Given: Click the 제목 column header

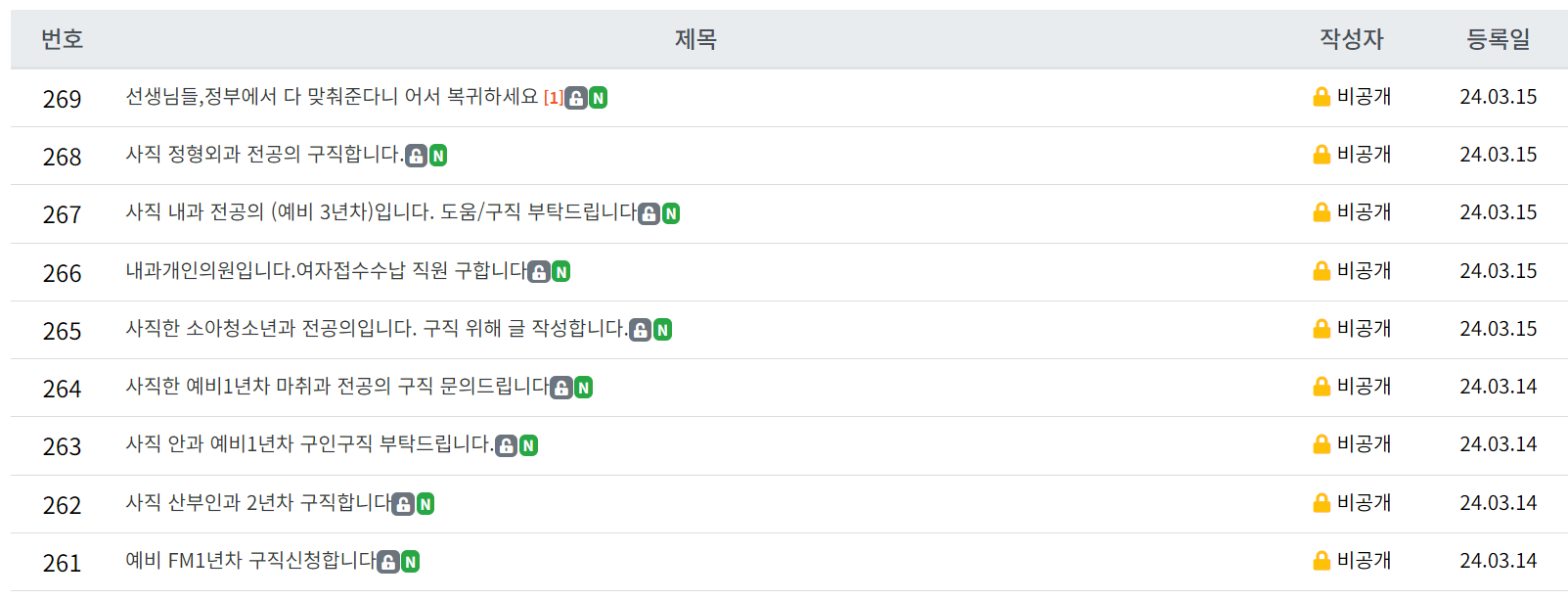Looking at the screenshot, I should (695, 39).
